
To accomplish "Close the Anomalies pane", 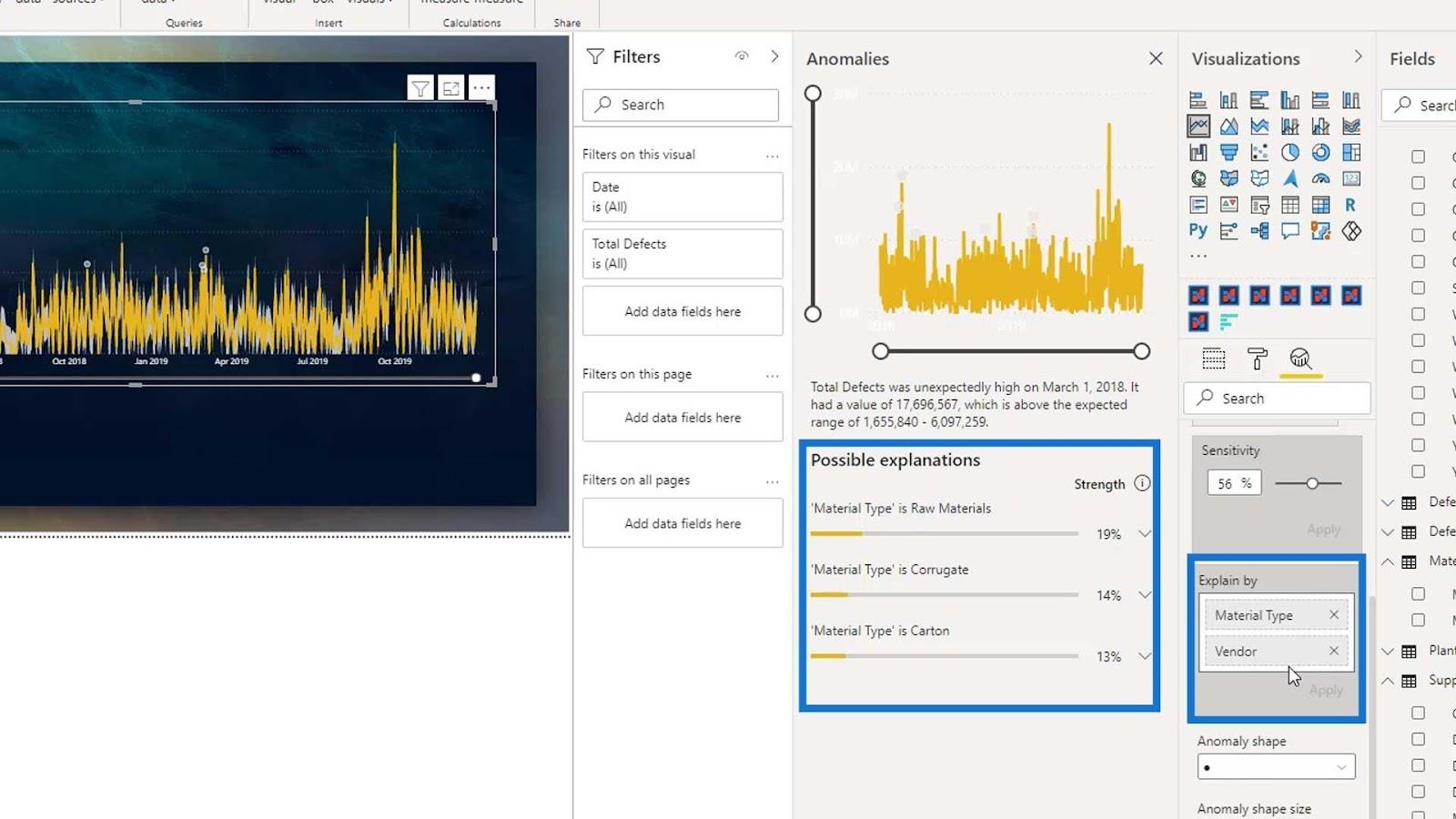I will pos(1156,58).
